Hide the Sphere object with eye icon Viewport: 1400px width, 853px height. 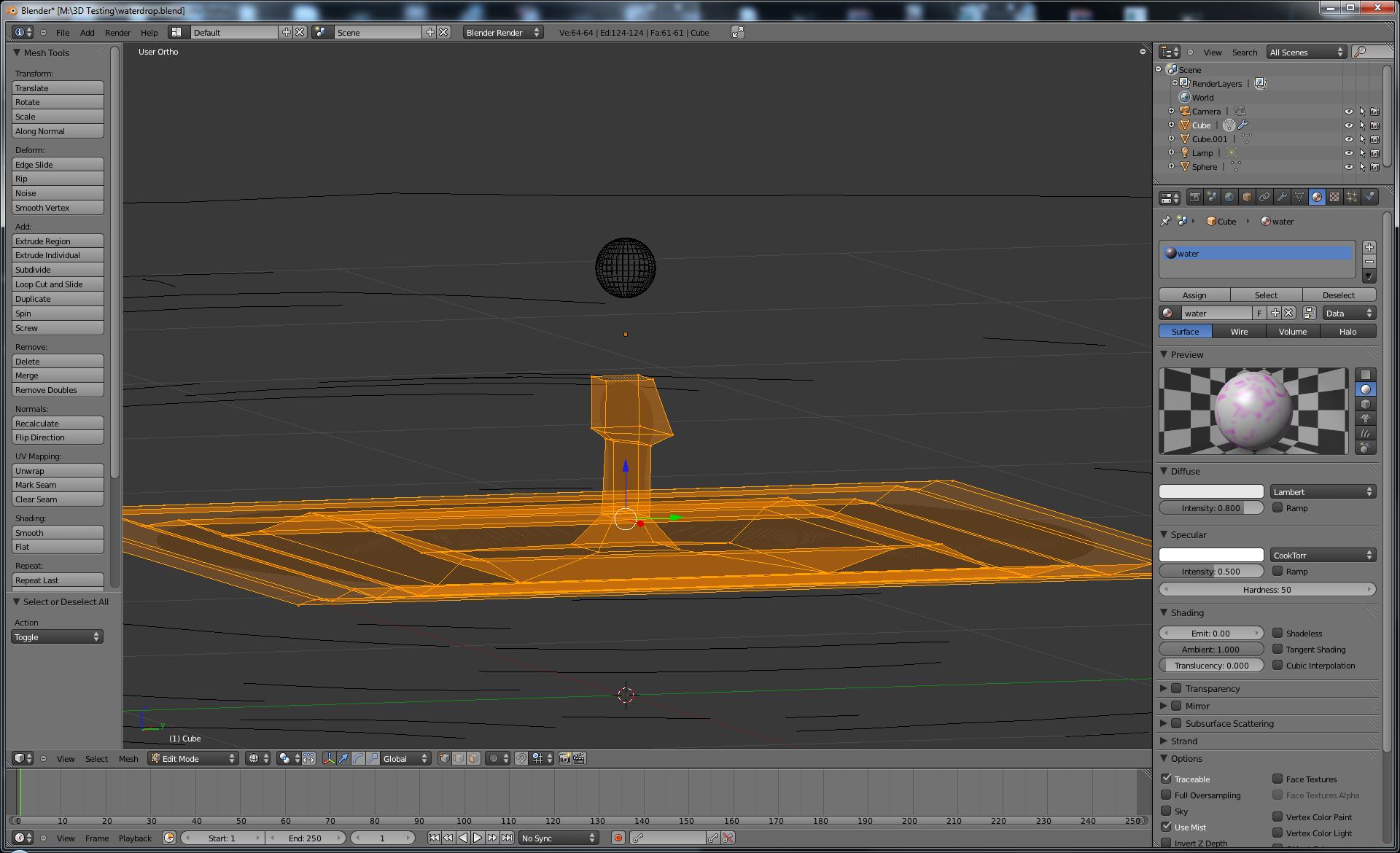click(1348, 167)
